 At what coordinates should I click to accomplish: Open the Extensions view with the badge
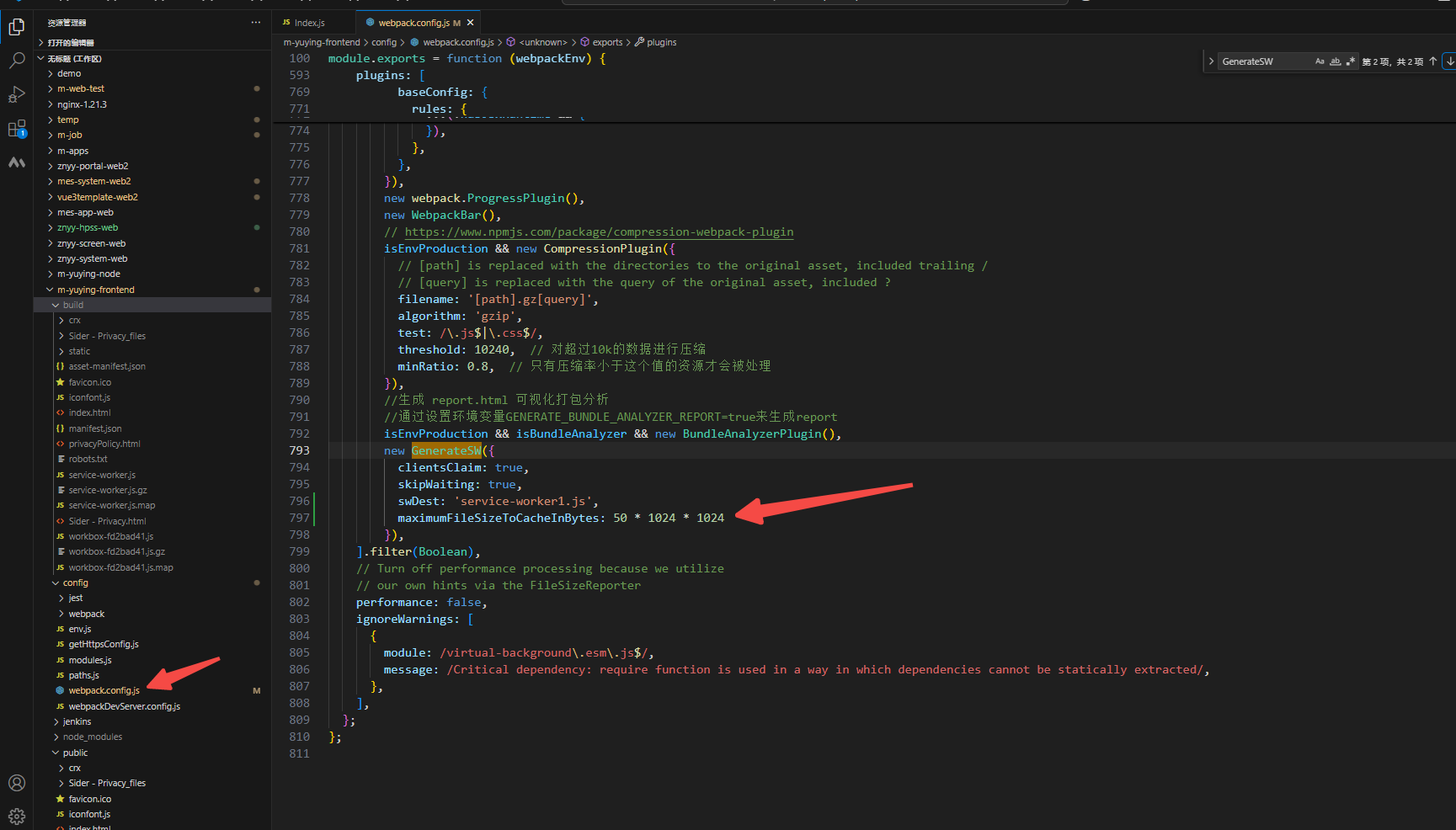click(x=17, y=128)
